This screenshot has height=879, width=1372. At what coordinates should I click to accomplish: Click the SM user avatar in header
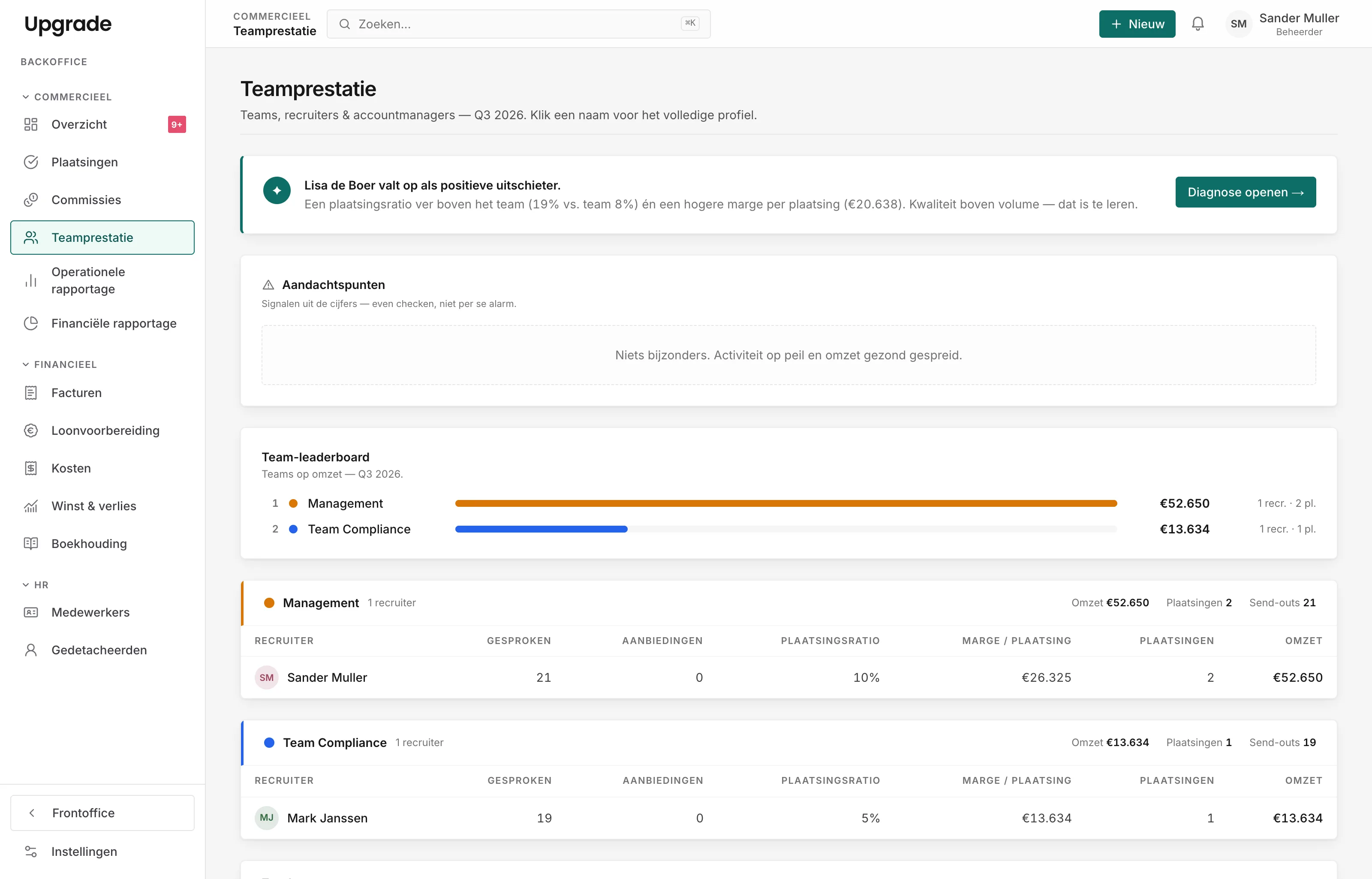1239,24
